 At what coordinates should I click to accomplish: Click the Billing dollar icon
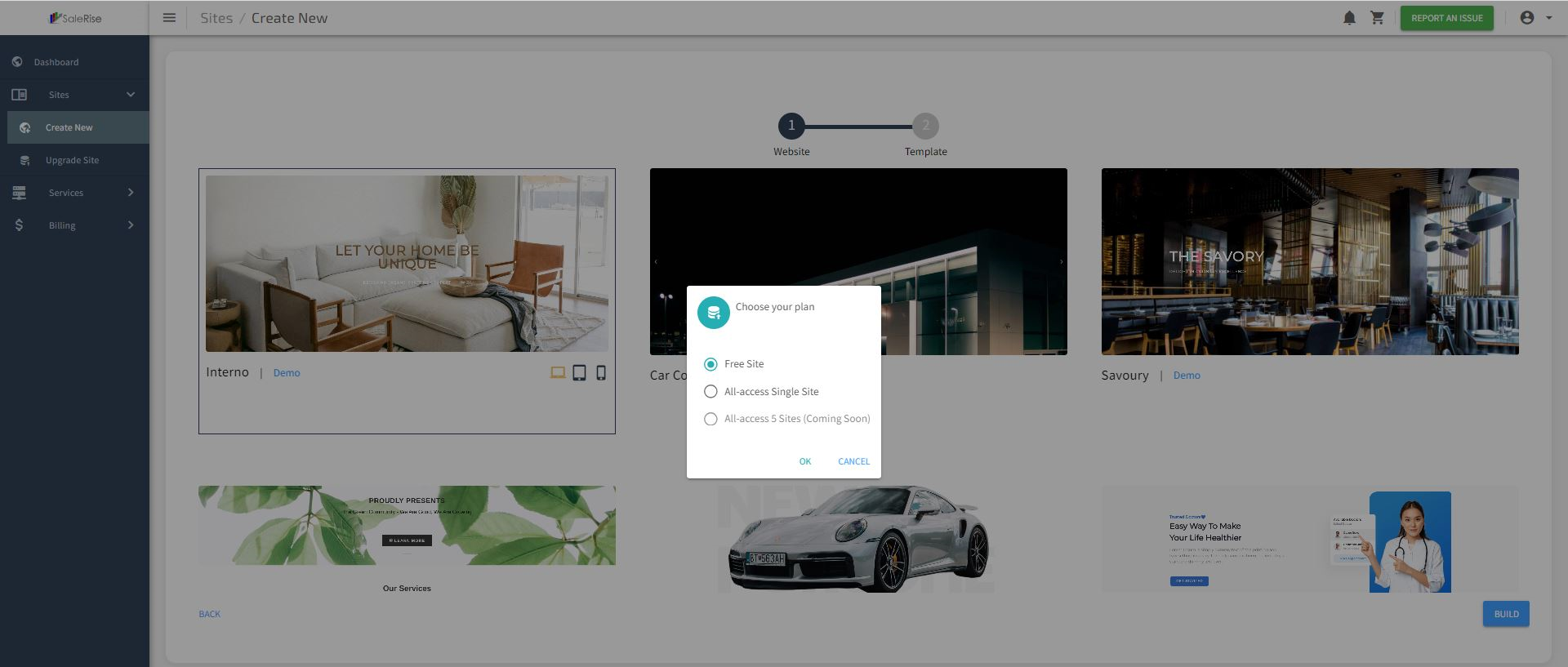click(19, 225)
